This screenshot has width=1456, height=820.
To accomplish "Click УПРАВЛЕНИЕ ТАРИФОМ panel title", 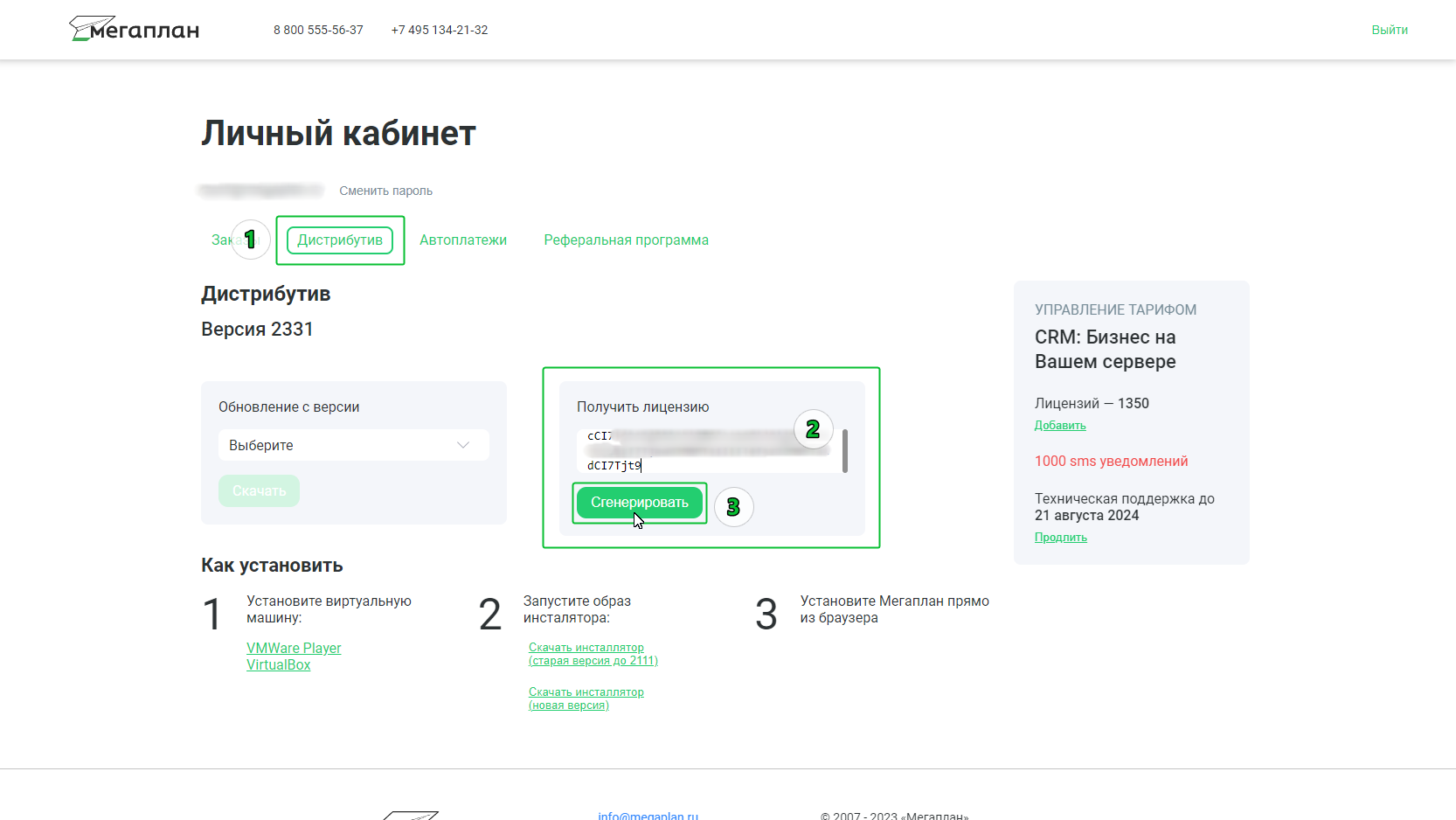I will [1115, 309].
